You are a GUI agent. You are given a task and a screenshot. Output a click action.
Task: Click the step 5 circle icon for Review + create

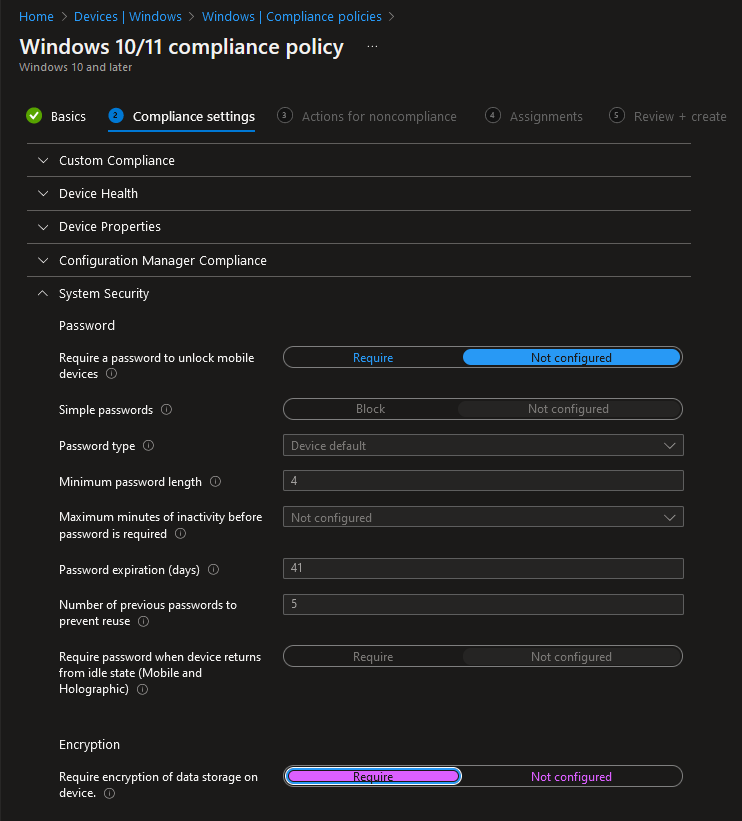tap(616, 115)
